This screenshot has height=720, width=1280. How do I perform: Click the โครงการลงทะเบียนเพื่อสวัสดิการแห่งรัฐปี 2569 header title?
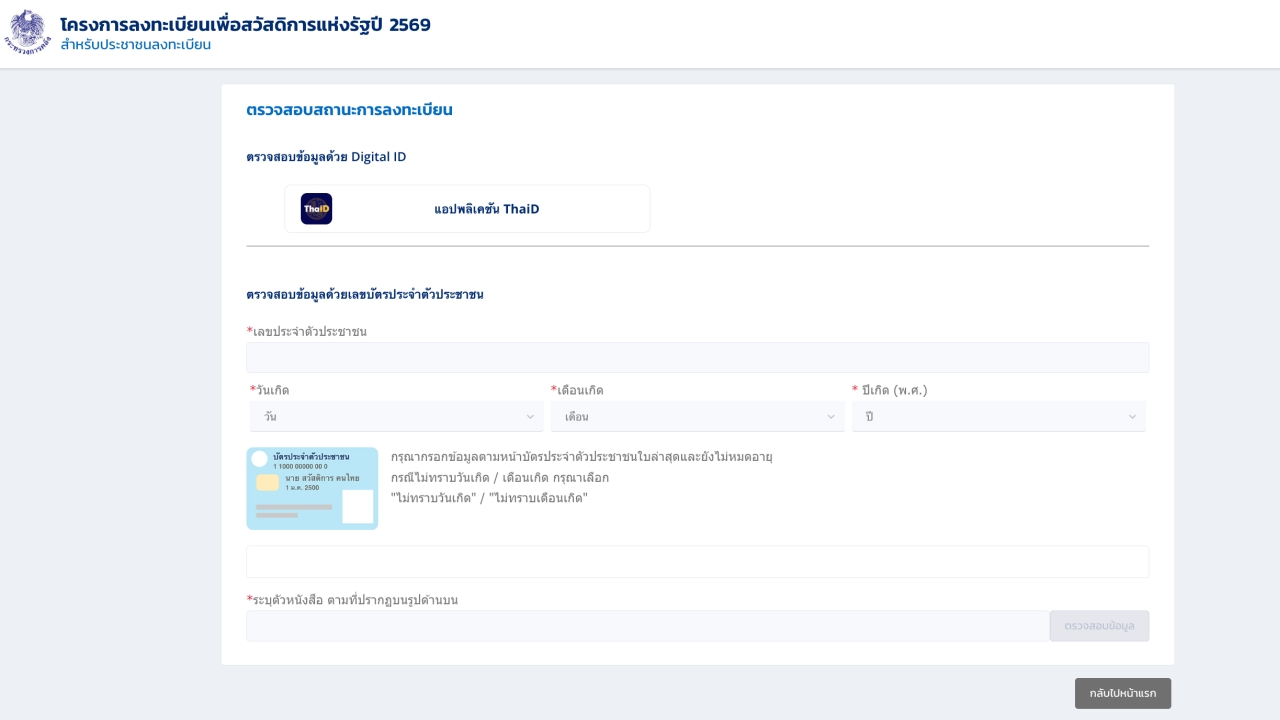(x=245, y=24)
